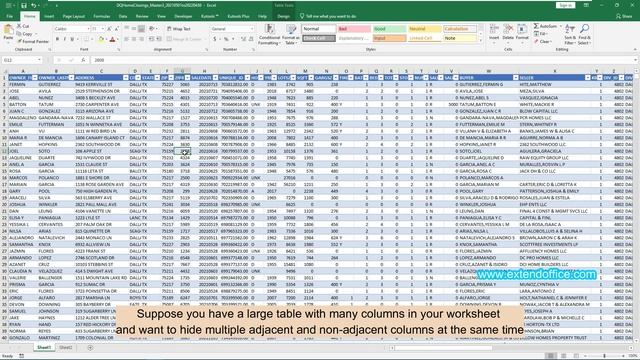
Task: Click the Accounting dollar format icon
Action: coord(215,39)
